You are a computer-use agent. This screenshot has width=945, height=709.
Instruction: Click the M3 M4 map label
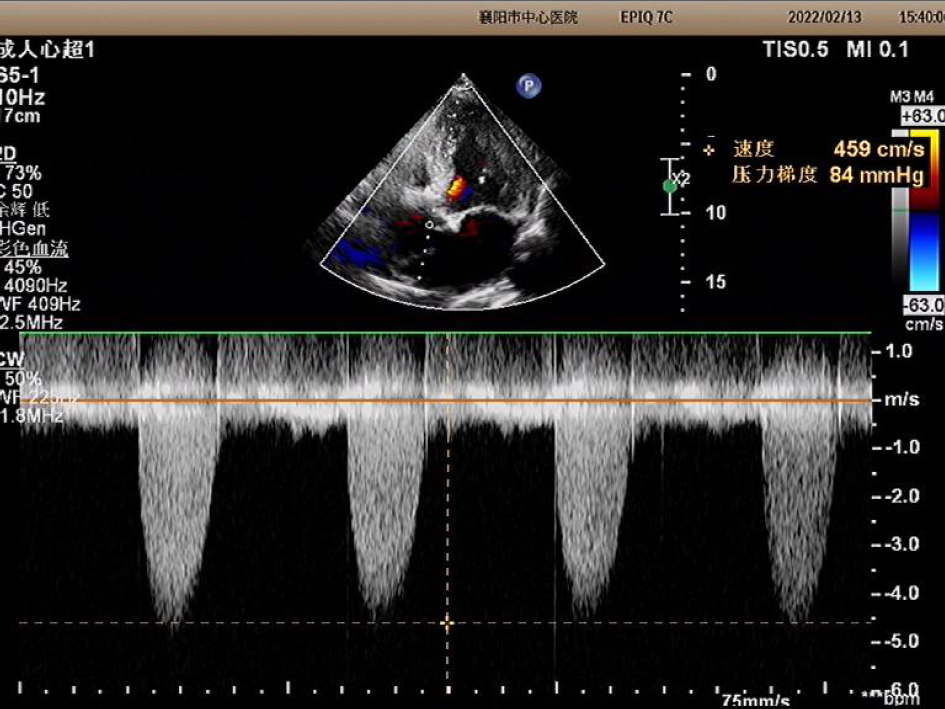910,97
